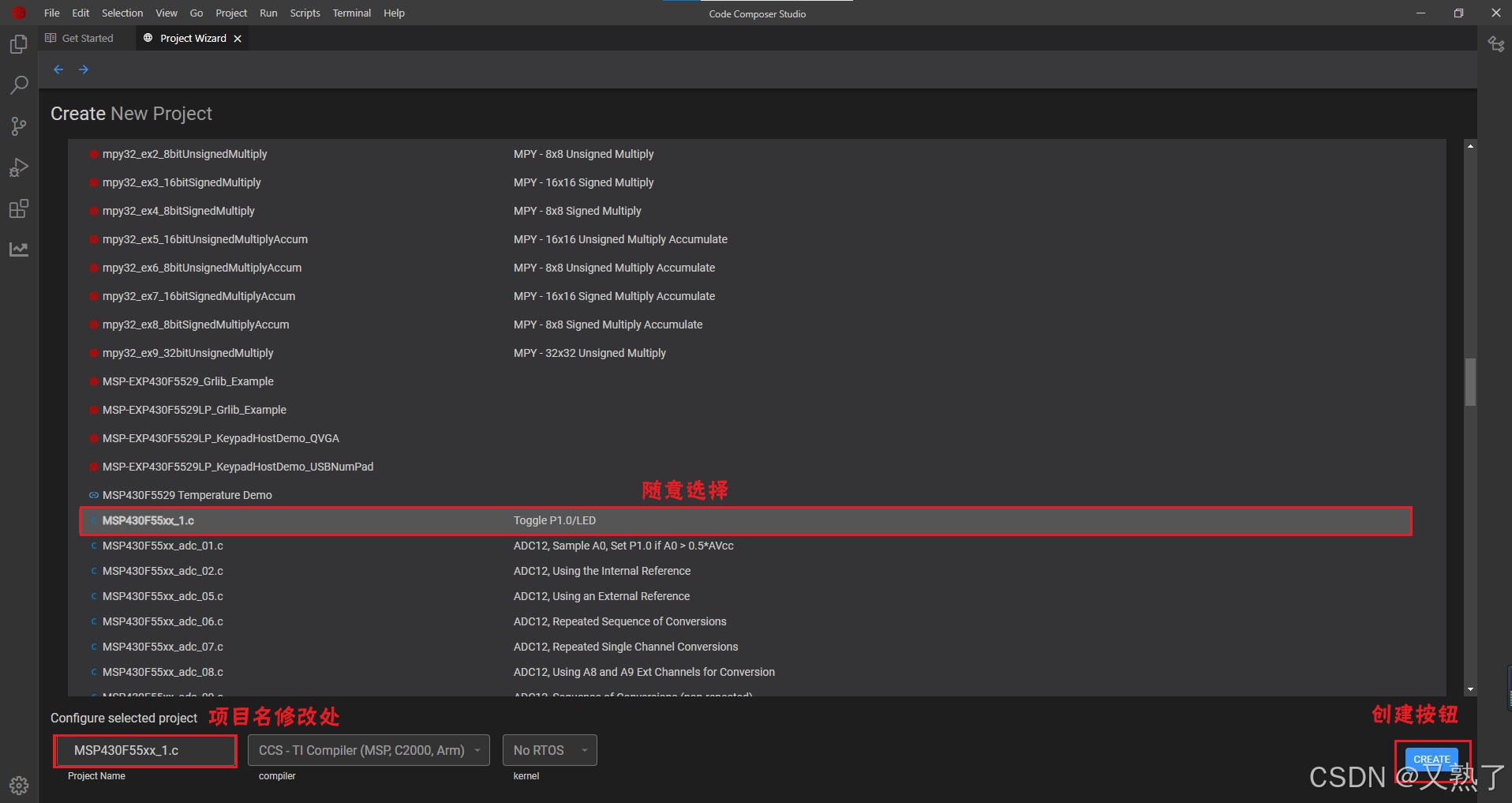Image resolution: width=1512 pixels, height=803 pixels.
Task: Click the C file icon beside MSP430F55xx_adc_01.c
Action: (x=94, y=546)
